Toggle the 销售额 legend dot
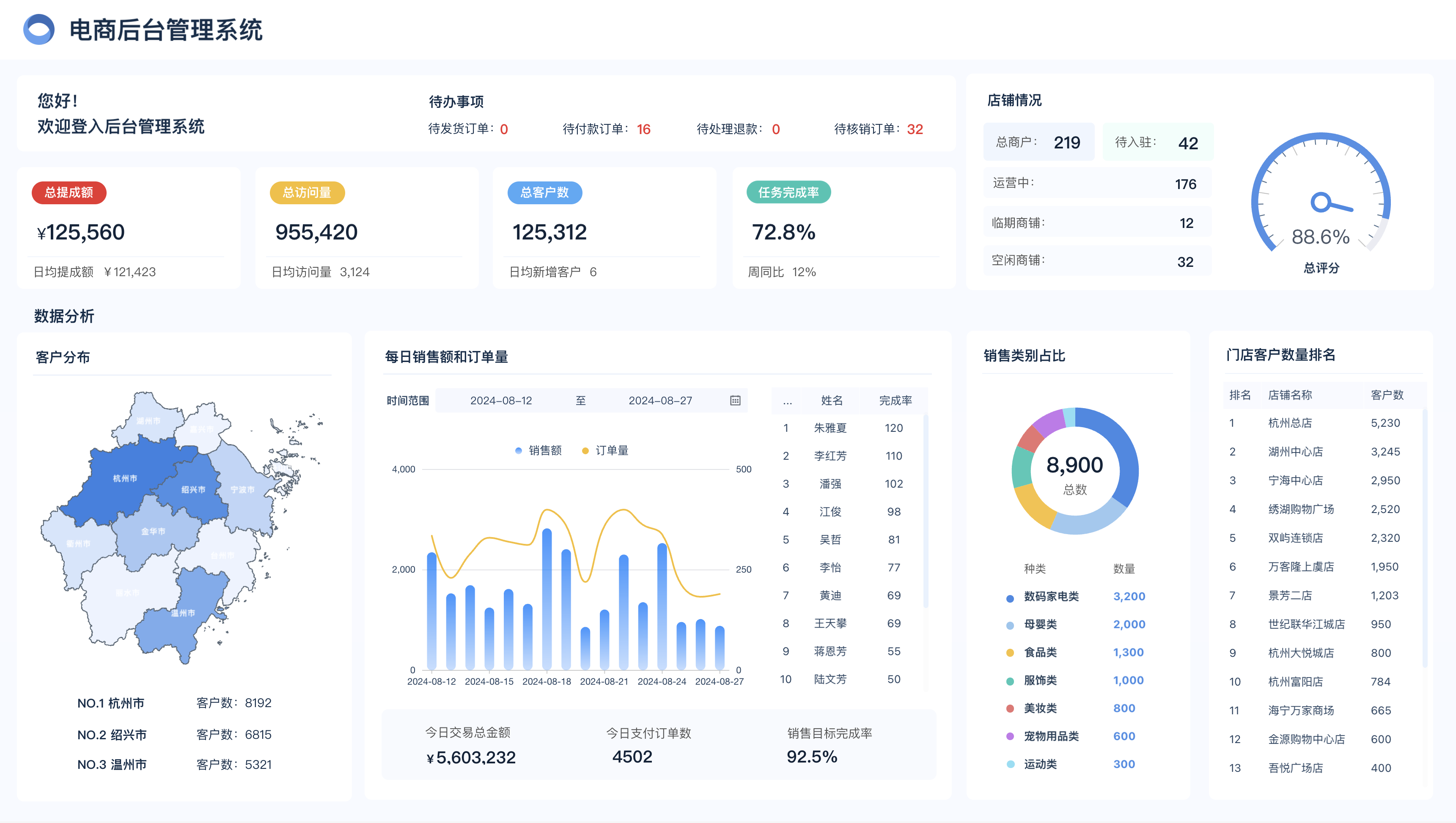 [x=518, y=450]
